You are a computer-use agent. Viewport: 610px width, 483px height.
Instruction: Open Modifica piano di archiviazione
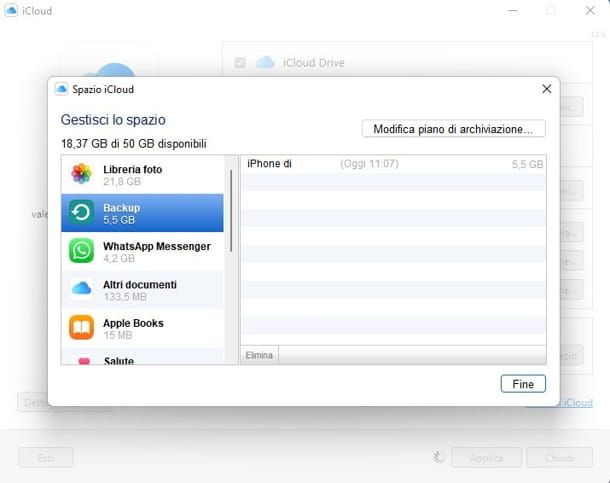tap(454, 129)
